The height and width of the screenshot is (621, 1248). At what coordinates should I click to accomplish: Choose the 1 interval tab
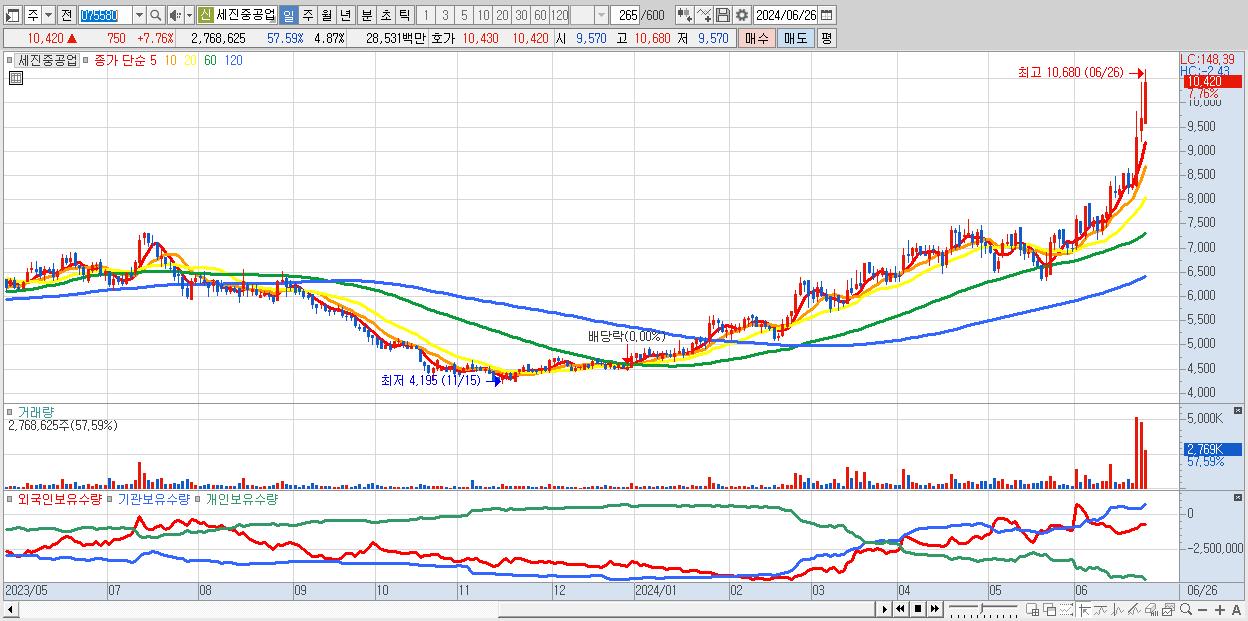(425, 15)
